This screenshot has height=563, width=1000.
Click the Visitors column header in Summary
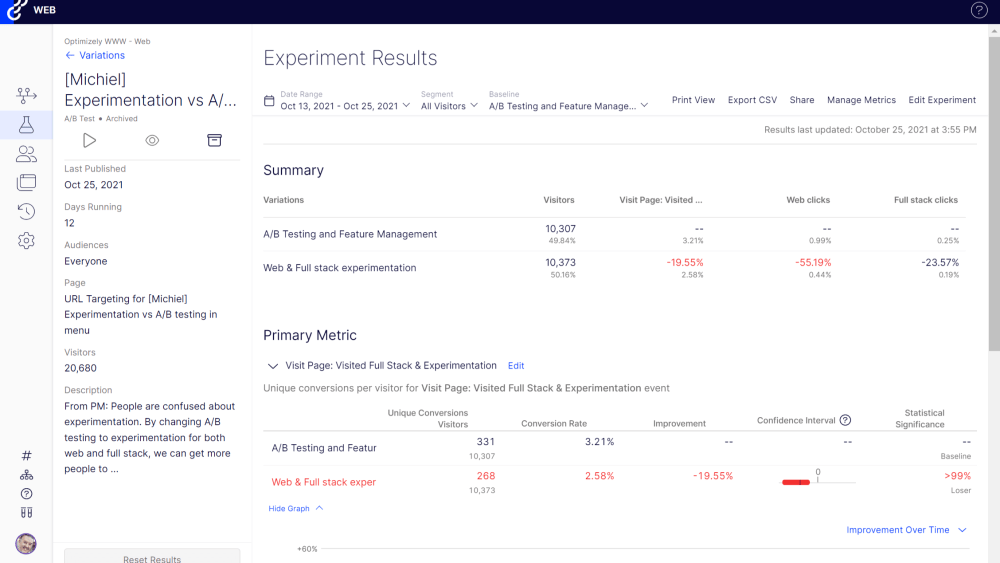click(559, 200)
